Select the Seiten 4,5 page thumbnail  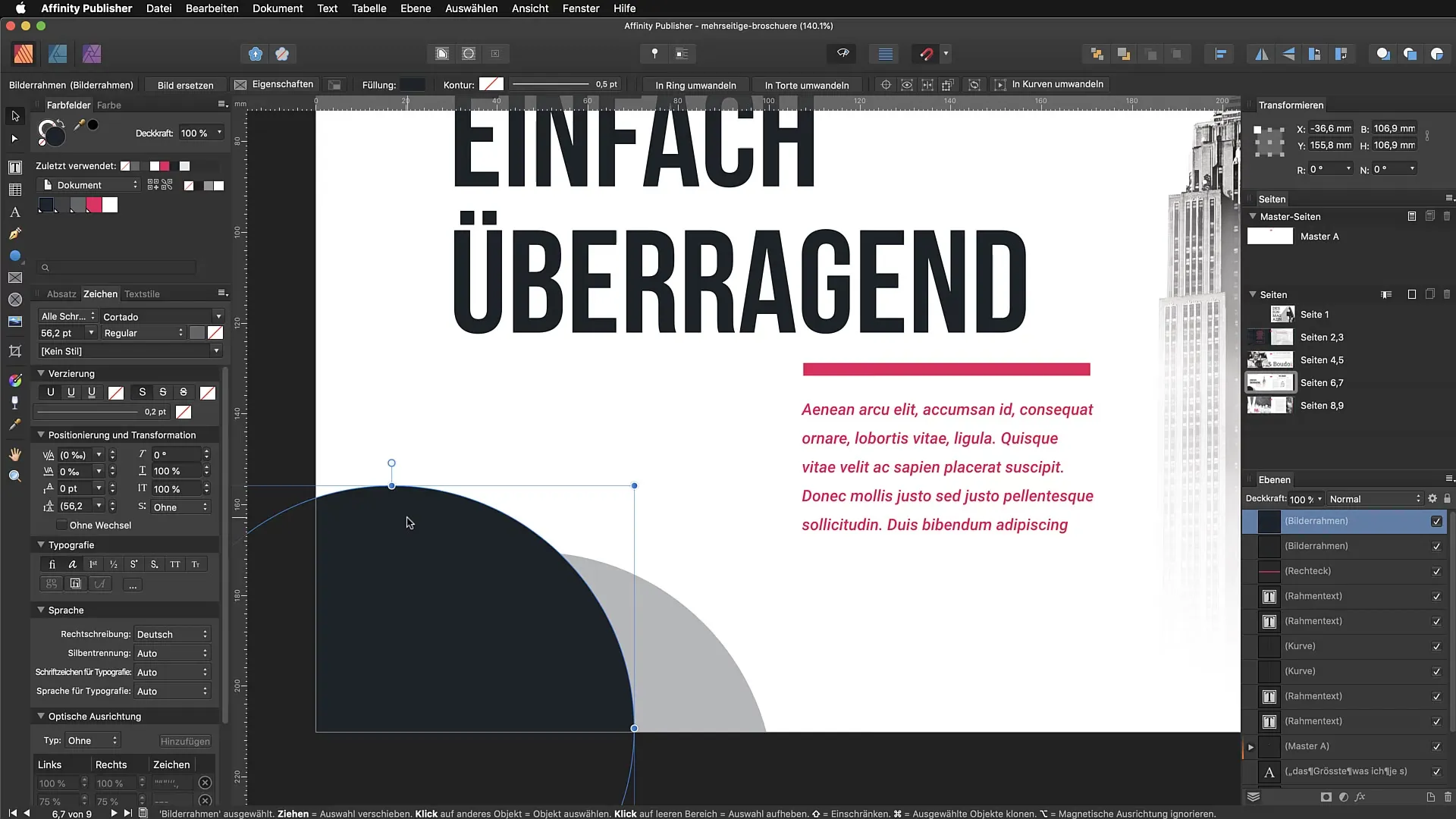pyautogui.click(x=1270, y=360)
